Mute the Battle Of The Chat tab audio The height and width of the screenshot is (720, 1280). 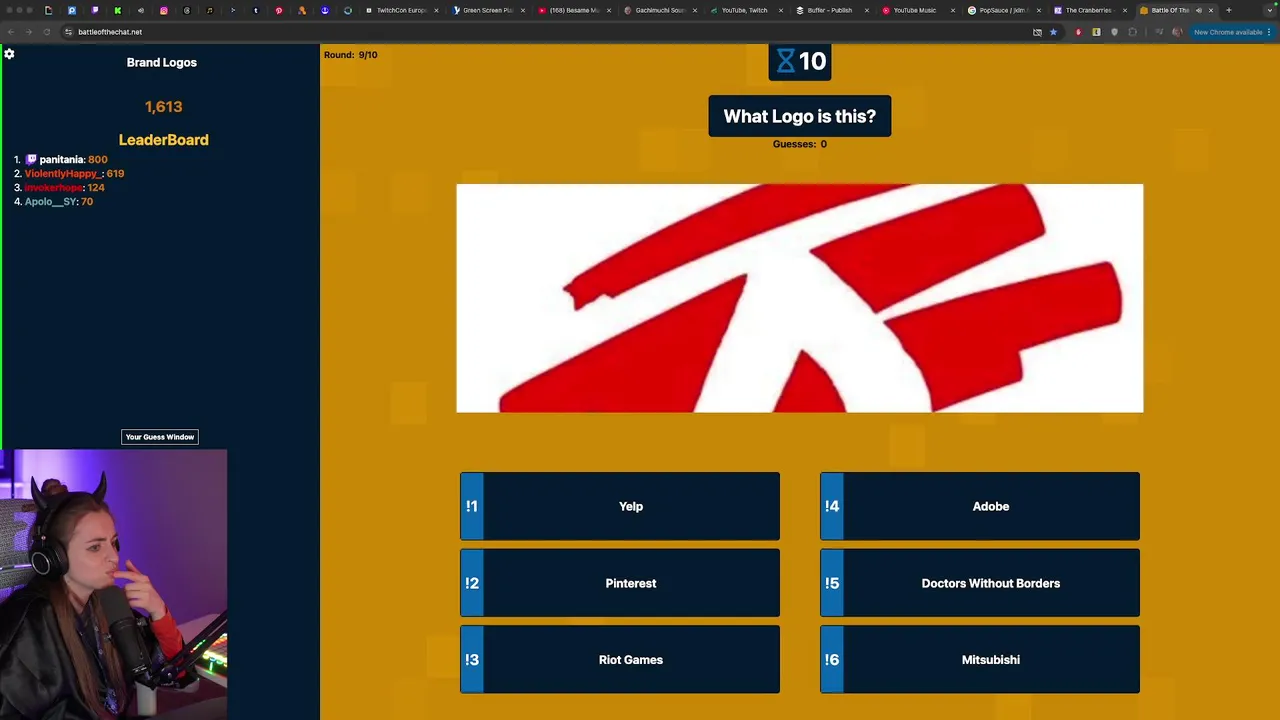click(x=1198, y=10)
